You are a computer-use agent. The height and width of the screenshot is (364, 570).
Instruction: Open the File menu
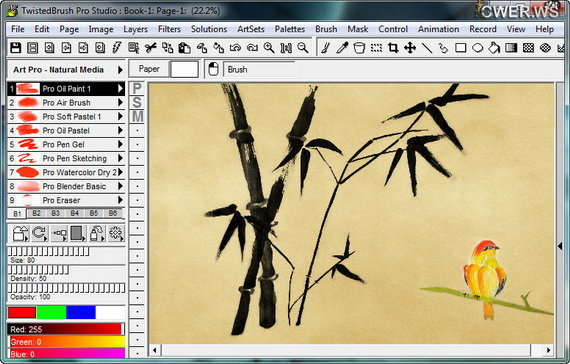point(18,29)
